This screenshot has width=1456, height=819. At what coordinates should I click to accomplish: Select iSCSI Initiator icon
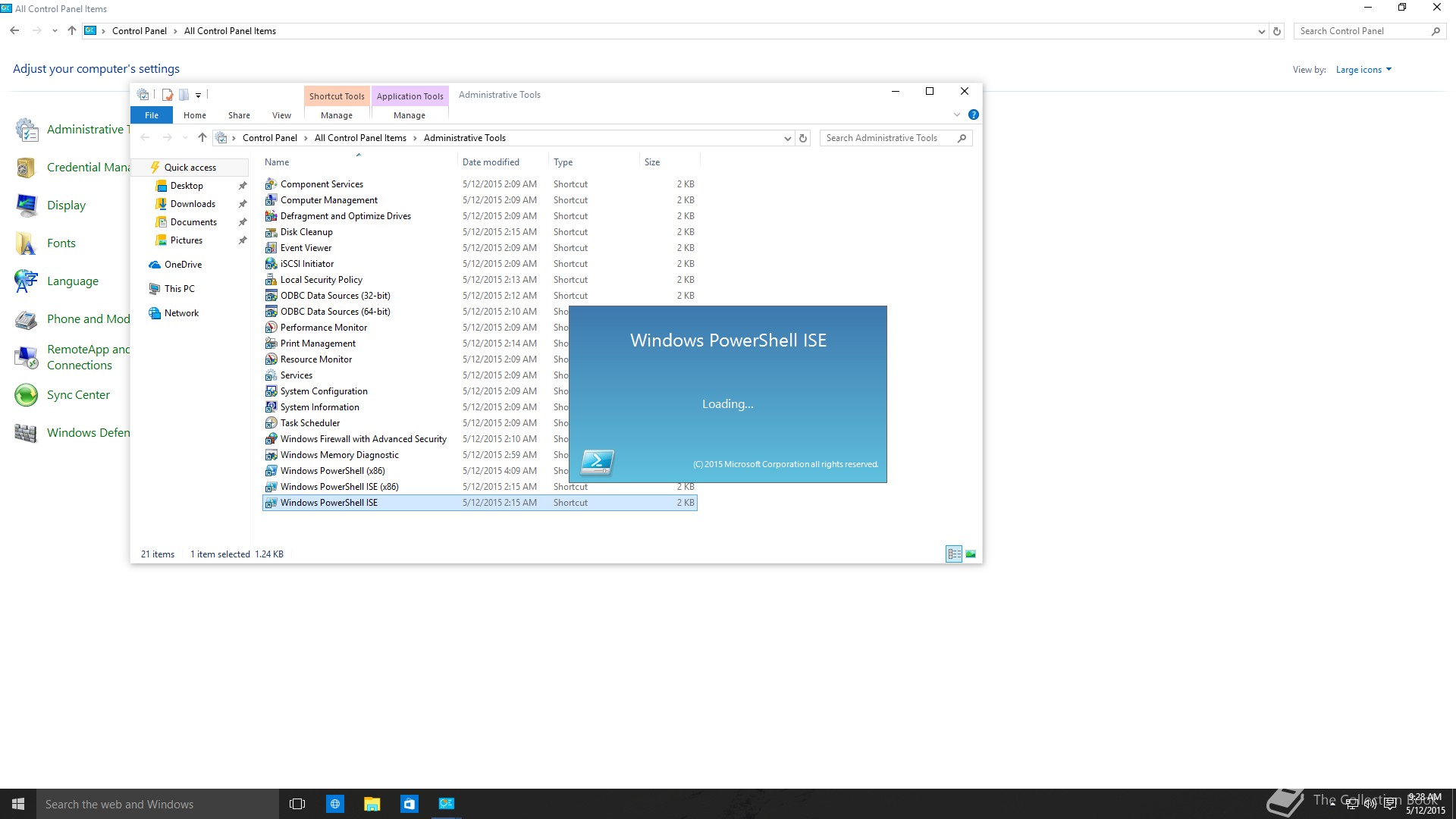[x=271, y=264]
